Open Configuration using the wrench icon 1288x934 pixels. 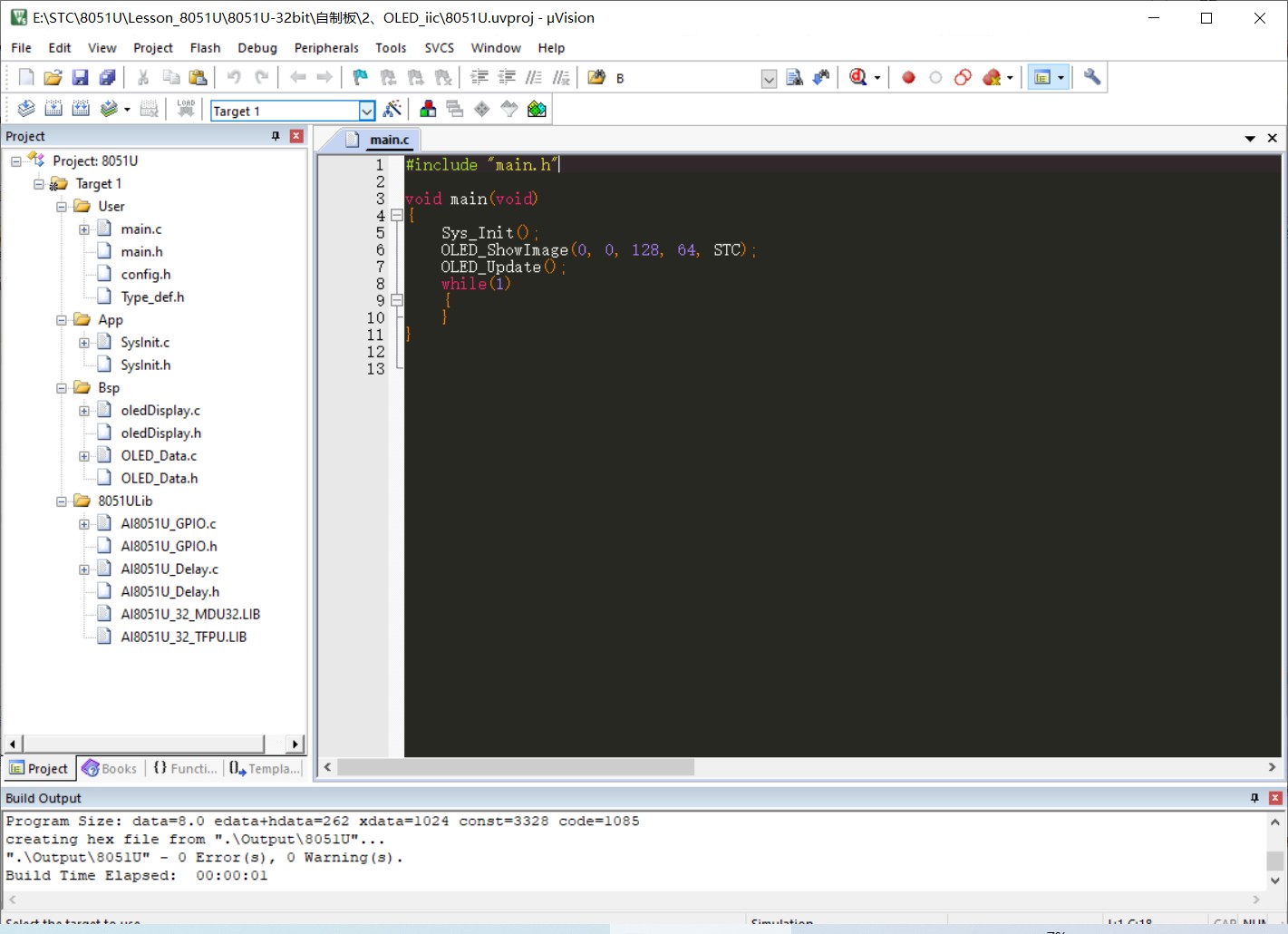click(x=1092, y=78)
